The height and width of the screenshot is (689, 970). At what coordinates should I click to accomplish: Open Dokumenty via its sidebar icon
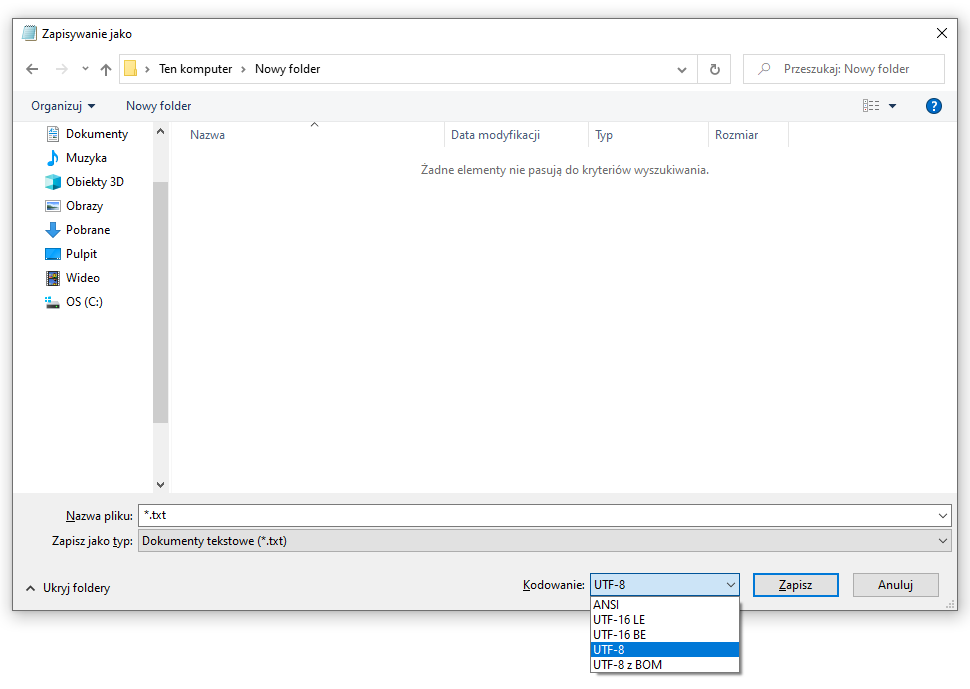coord(52,133)
